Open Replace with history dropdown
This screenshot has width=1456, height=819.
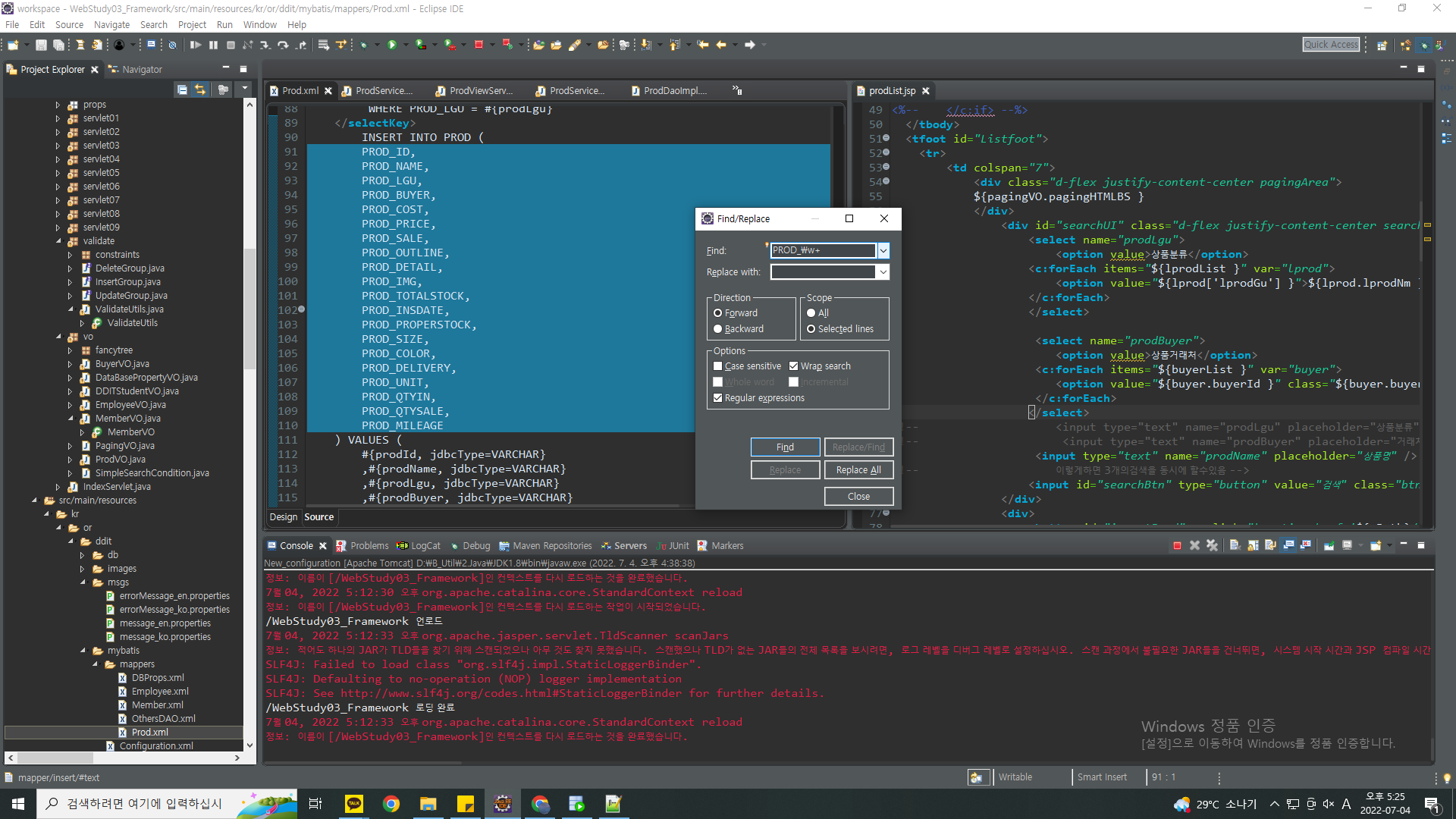point(883,272)
